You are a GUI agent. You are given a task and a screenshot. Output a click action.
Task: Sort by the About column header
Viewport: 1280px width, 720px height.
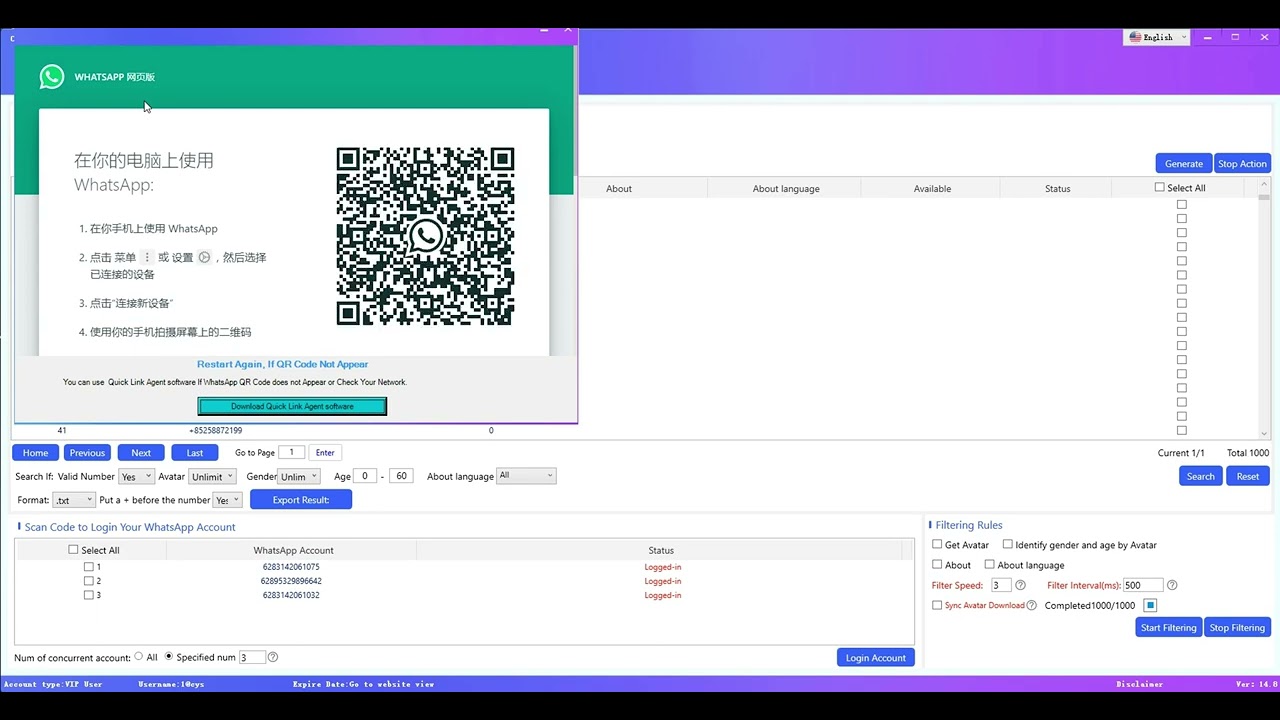pos(619,188)
